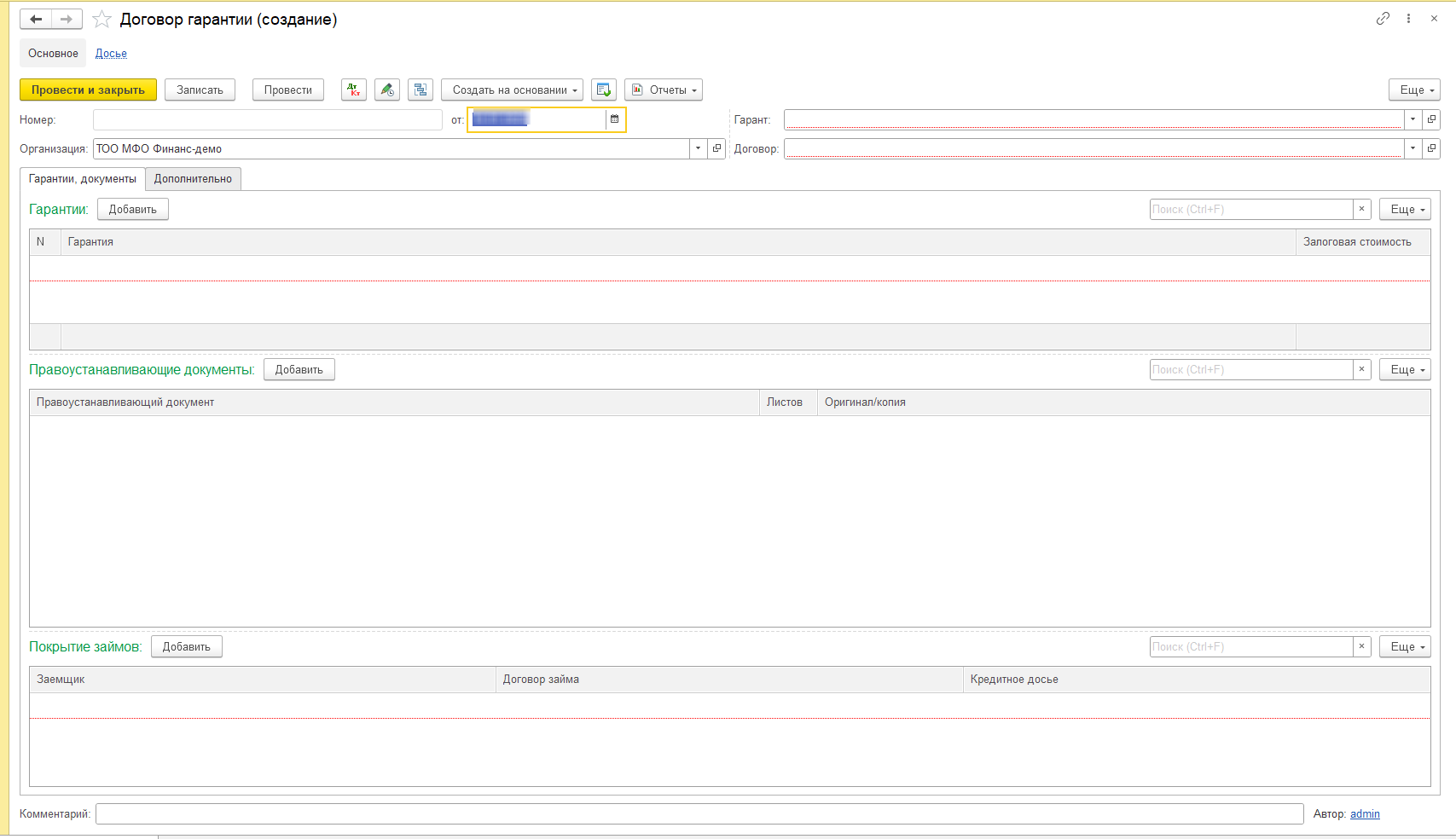The image size is (1456, 839).
Task: Open the selected Гарант in new form
Action: click(1432, 119)
